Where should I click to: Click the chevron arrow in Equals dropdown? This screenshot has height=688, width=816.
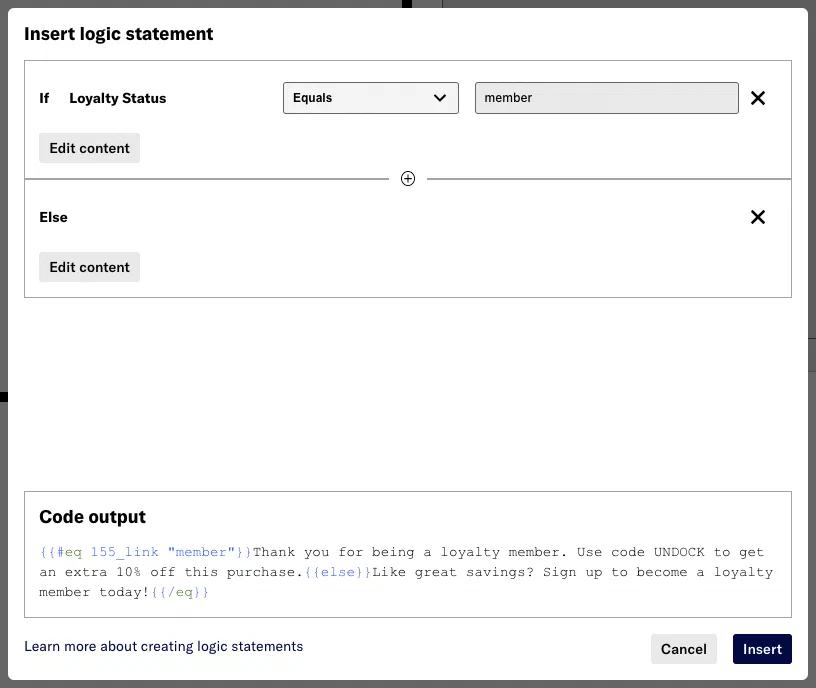[440, 98]
